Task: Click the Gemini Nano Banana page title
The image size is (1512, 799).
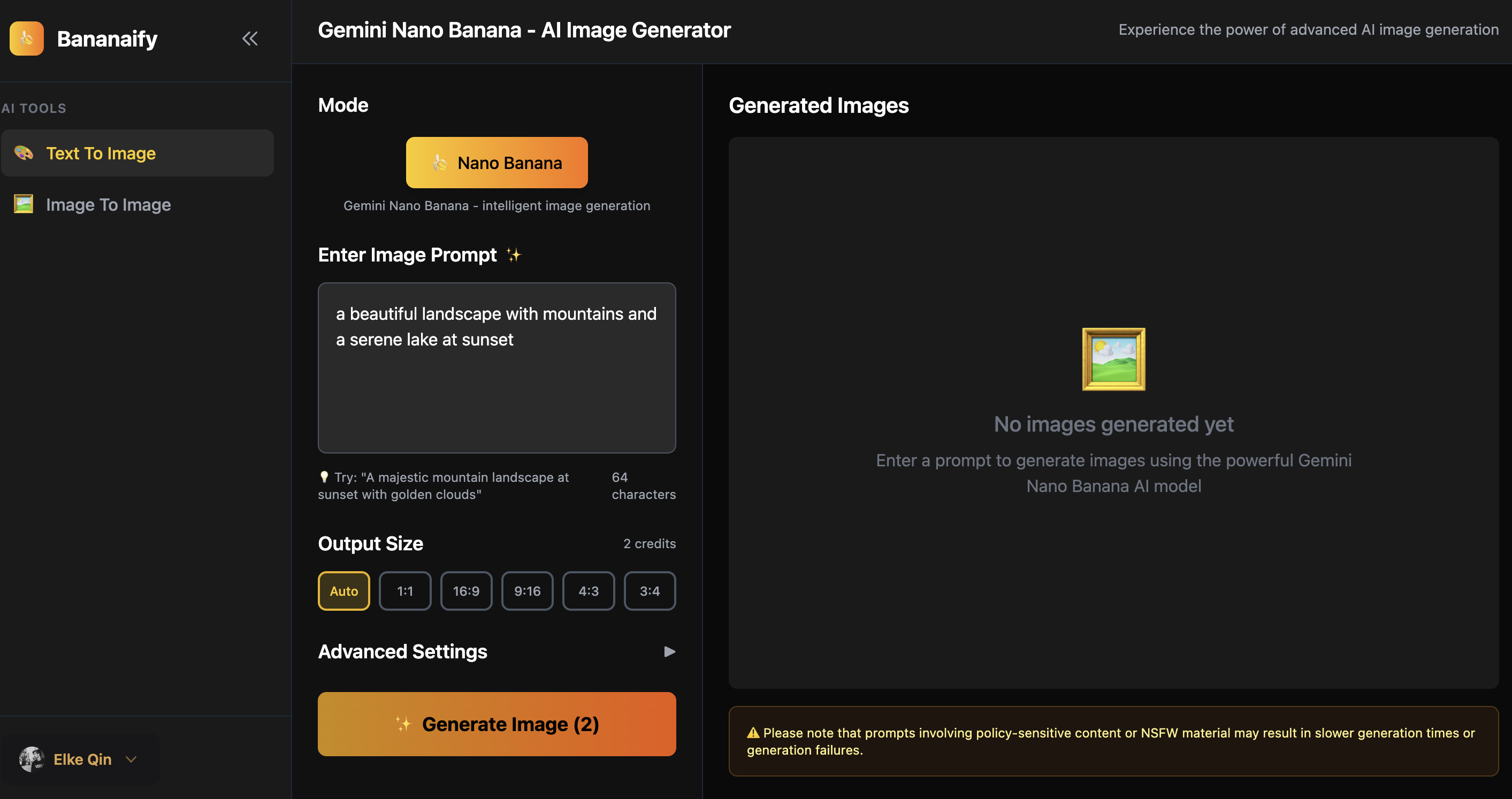Action: 524,30
